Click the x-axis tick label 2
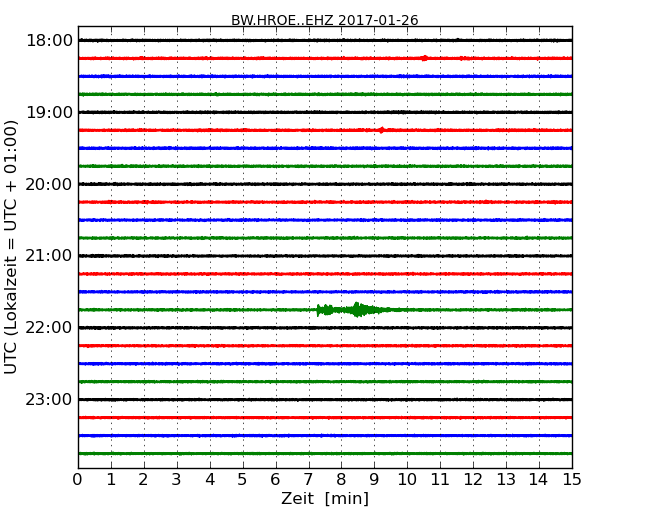This screenshot has width=650, height=520. coord(143,479)
